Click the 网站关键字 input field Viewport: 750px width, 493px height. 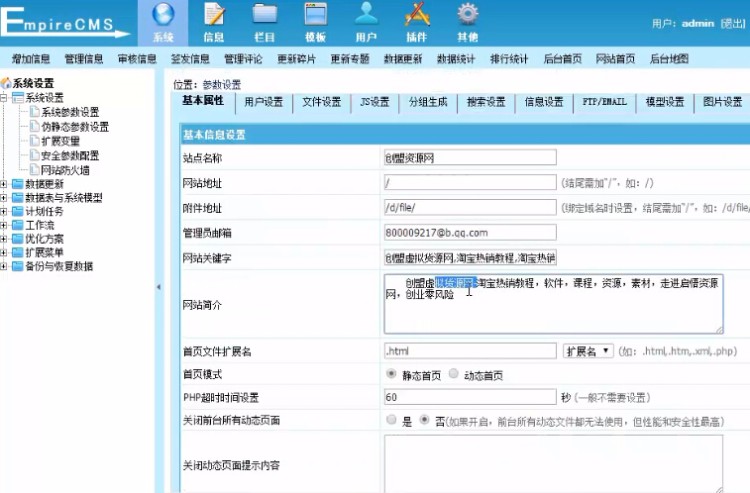pos(470,258)
